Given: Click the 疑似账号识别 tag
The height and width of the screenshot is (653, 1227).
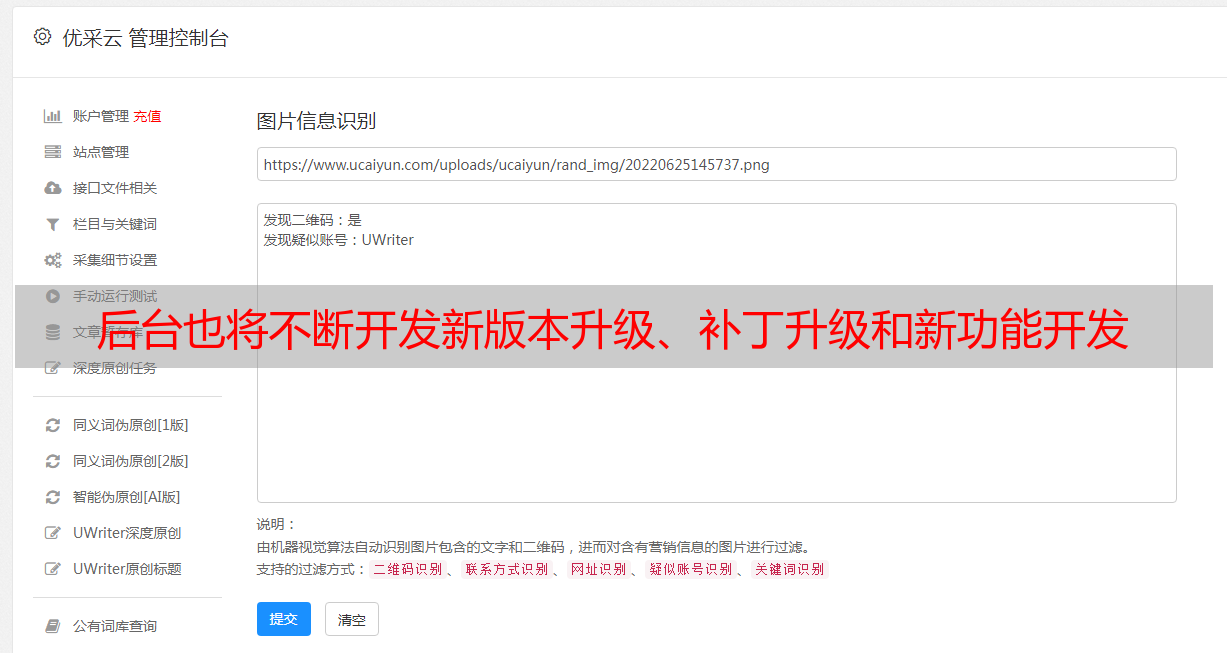Looking at the screenshot, I should [690, 569].
